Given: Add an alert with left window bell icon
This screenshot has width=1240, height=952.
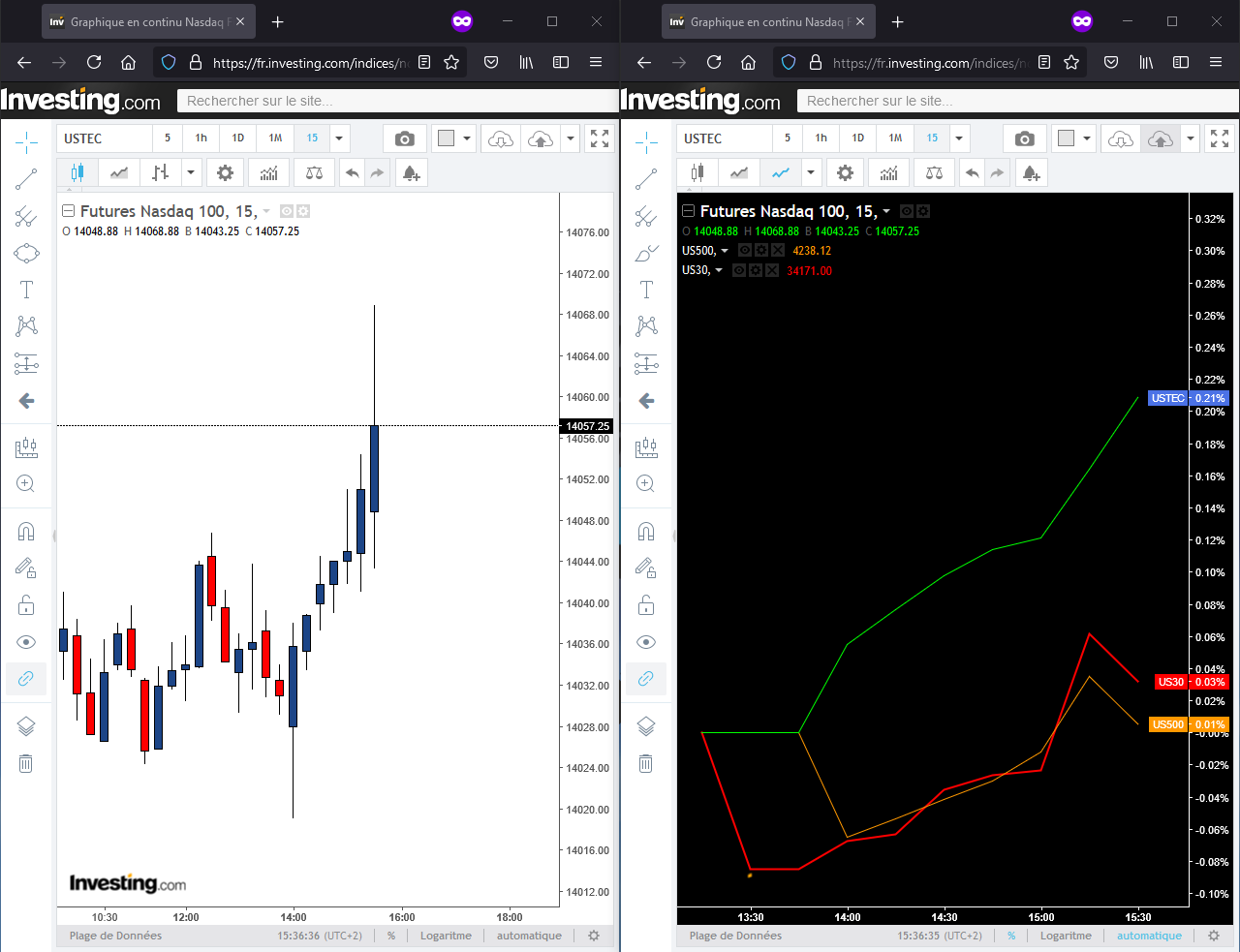Looking at the screenshot, I should (x=412, y=173).
